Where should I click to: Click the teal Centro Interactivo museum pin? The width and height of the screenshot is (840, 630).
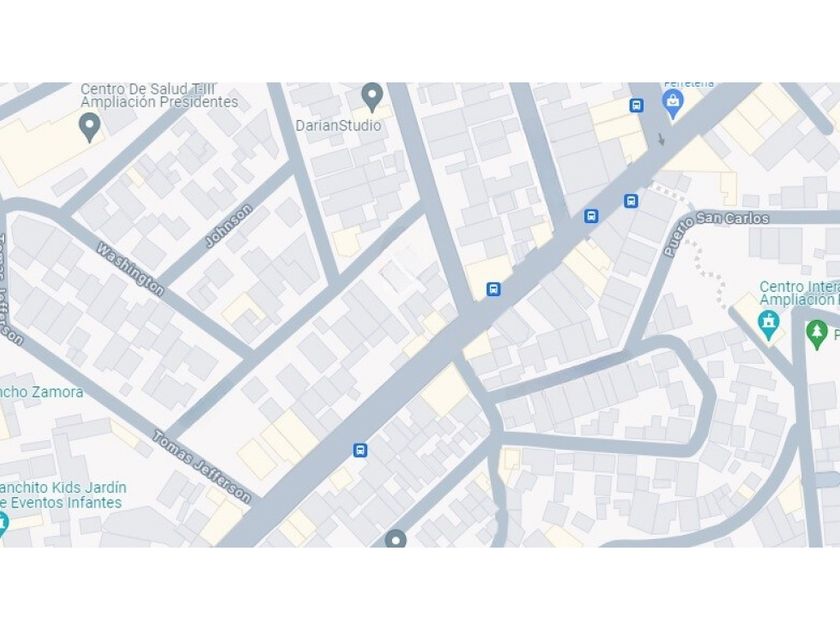(769, 325)
